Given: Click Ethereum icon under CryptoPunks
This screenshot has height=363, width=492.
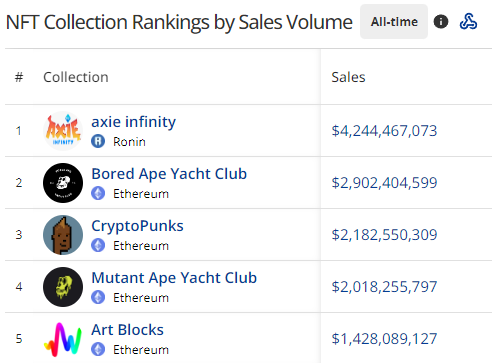Looking at the screenshot, I should click(x=98, y=245).
